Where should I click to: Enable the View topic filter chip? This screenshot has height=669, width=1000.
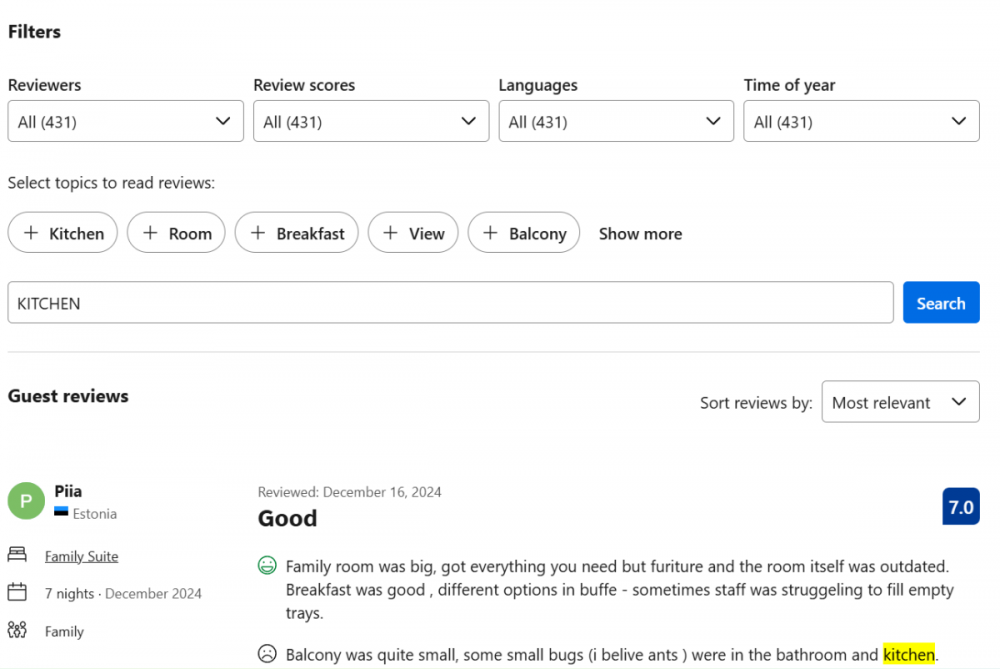pos(413,233)
